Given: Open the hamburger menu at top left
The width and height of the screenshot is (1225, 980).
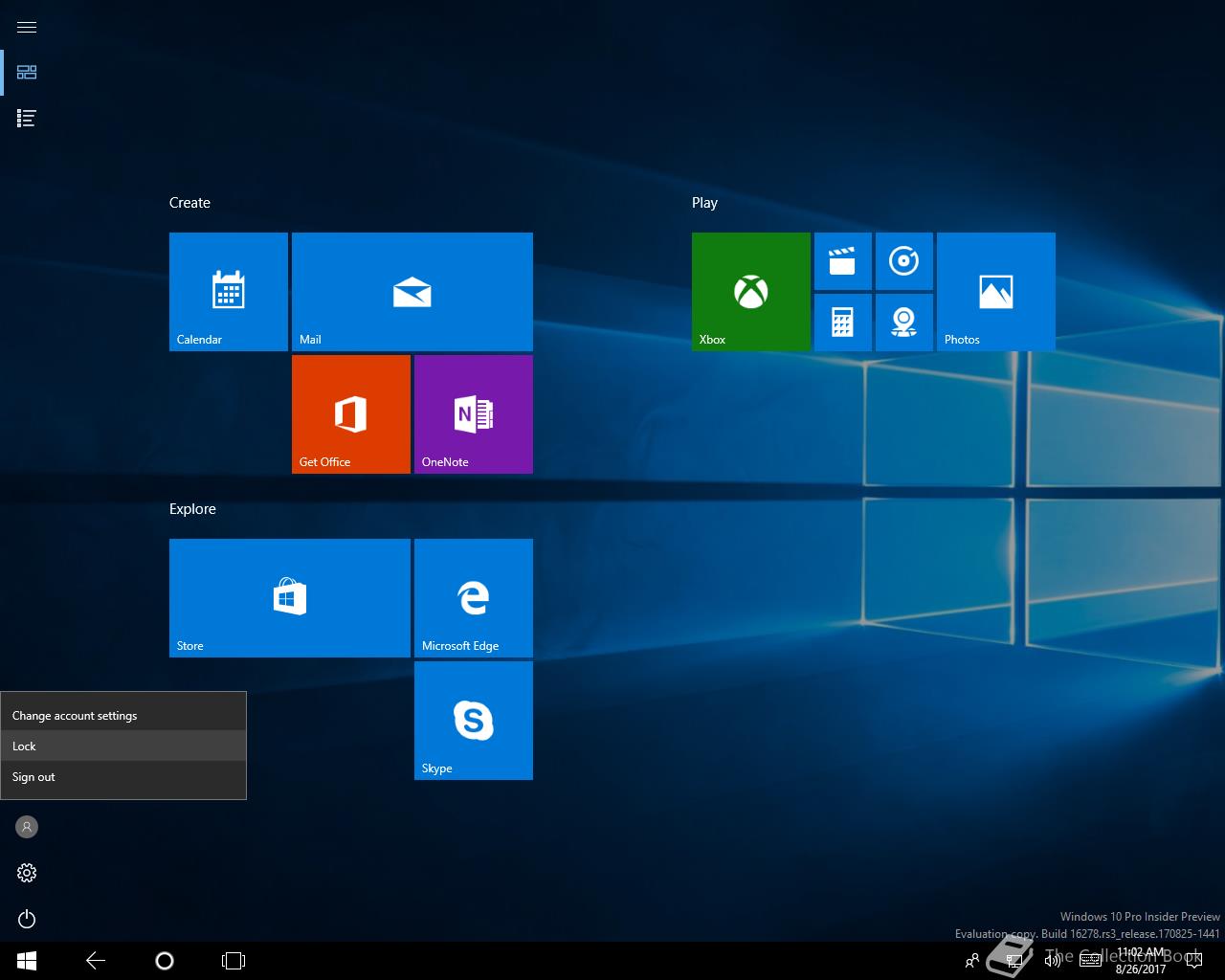Looking at the screenshot, I should tap(27, 27).
